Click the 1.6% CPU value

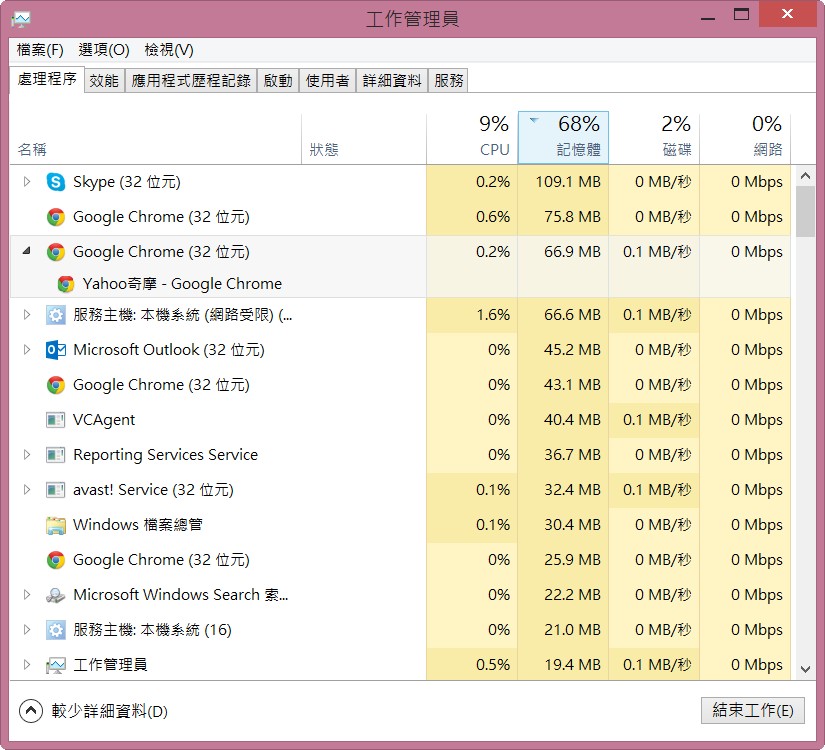click(x=493, y=315)
